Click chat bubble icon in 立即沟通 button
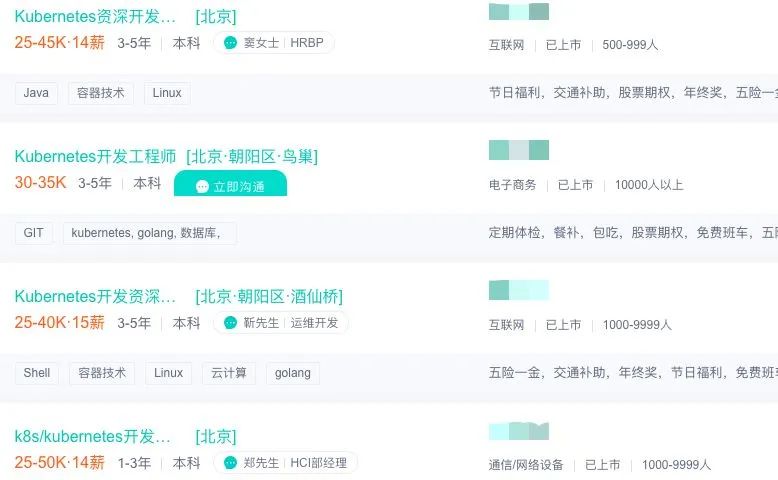Screen dimensions: 778x480 click(x=202, y=187)
